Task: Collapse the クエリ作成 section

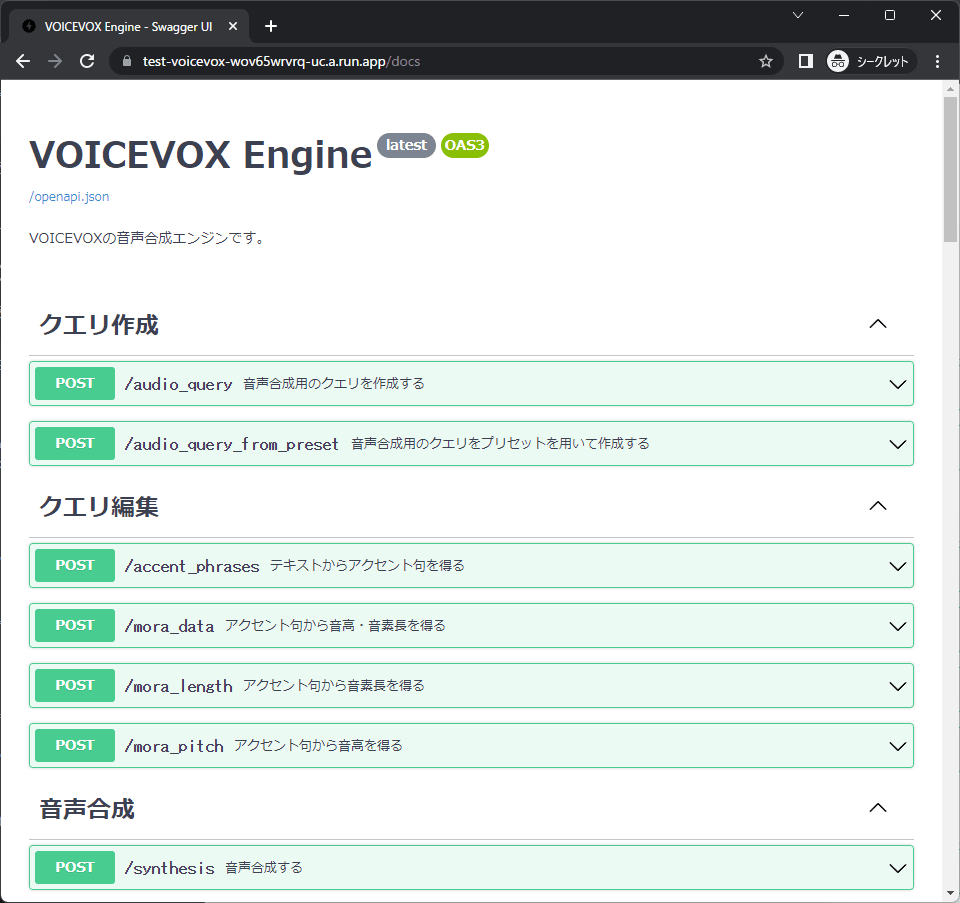Action: [x=878, y=324]
